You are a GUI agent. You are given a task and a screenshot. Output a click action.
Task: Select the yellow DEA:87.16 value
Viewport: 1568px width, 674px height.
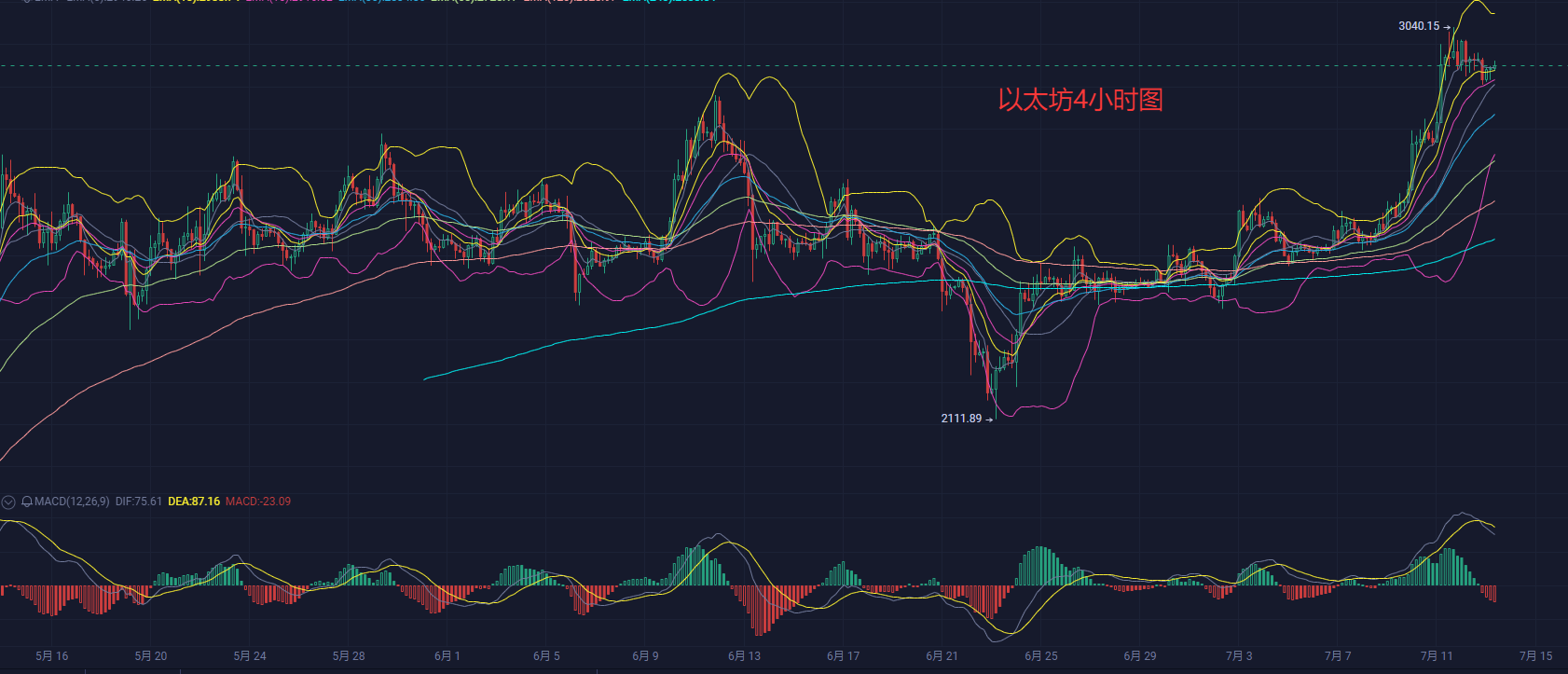point(194,502)
